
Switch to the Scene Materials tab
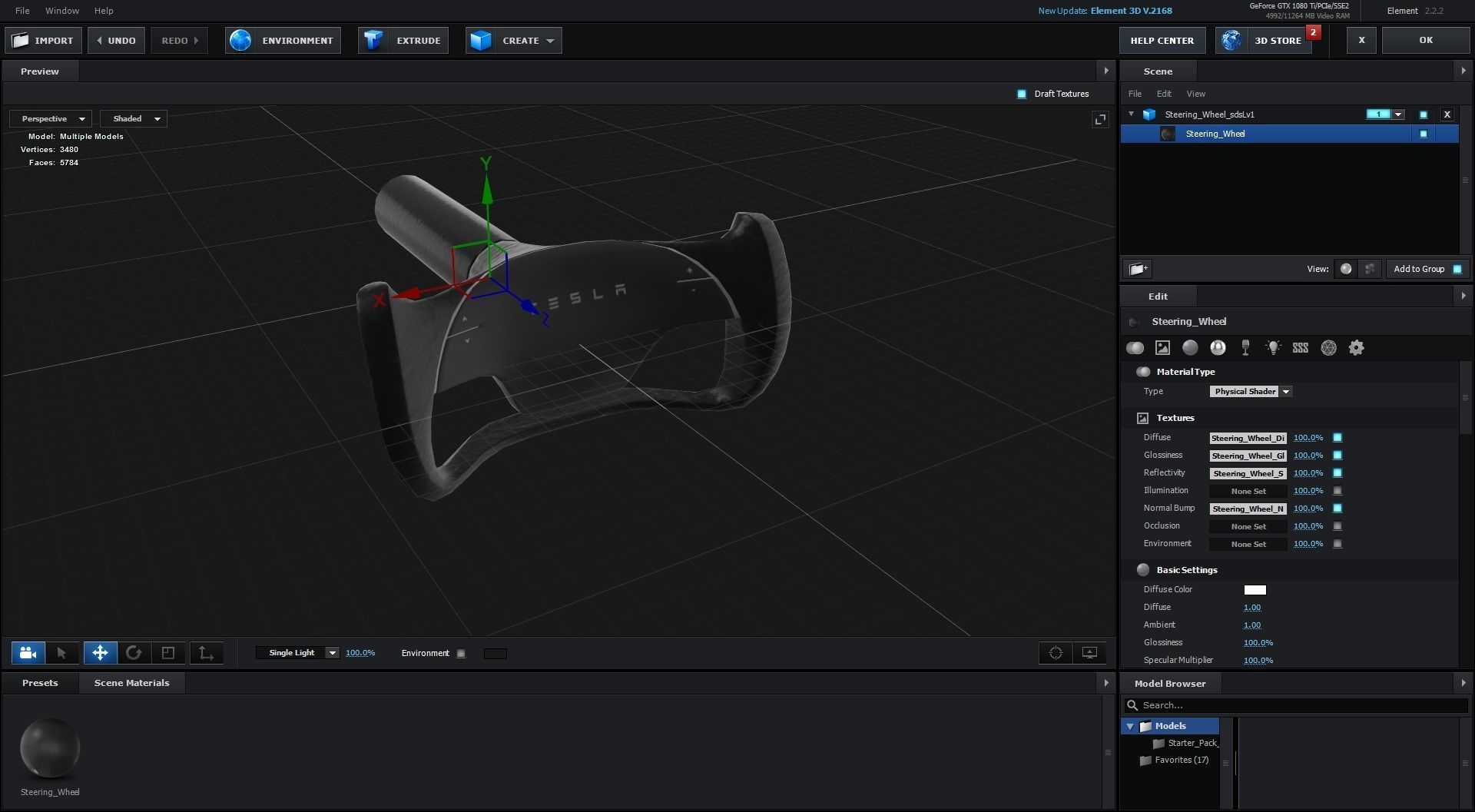click(131, 683)
